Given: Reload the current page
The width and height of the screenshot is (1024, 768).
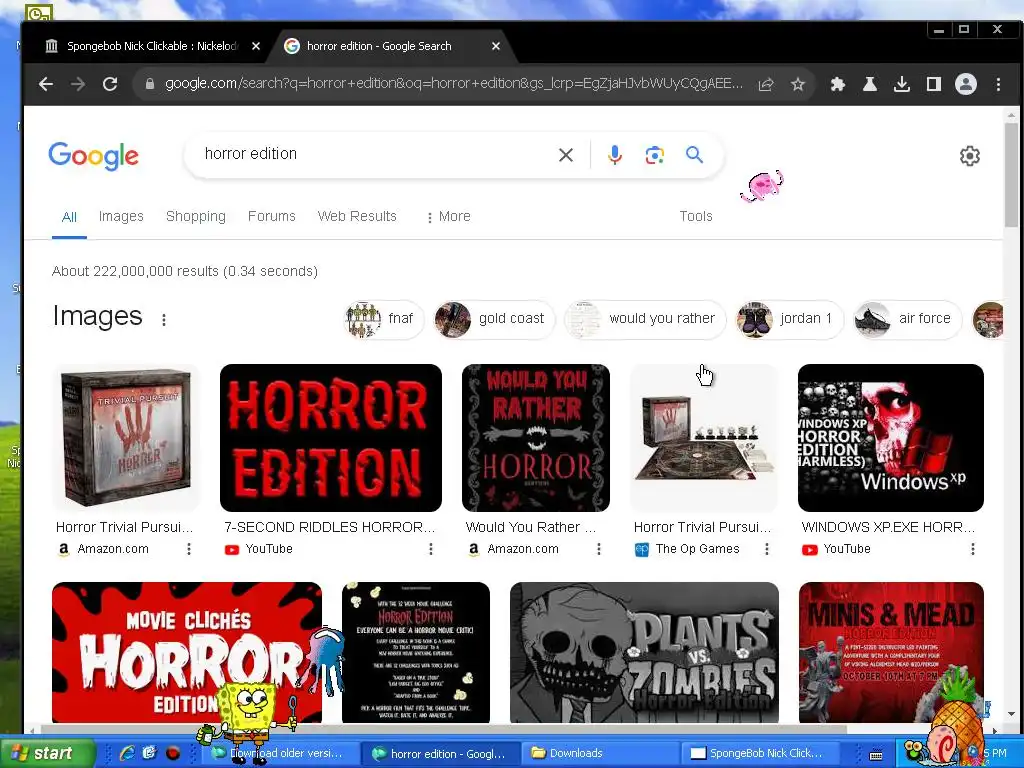Looking at the screenshot, I should point(110,84).
